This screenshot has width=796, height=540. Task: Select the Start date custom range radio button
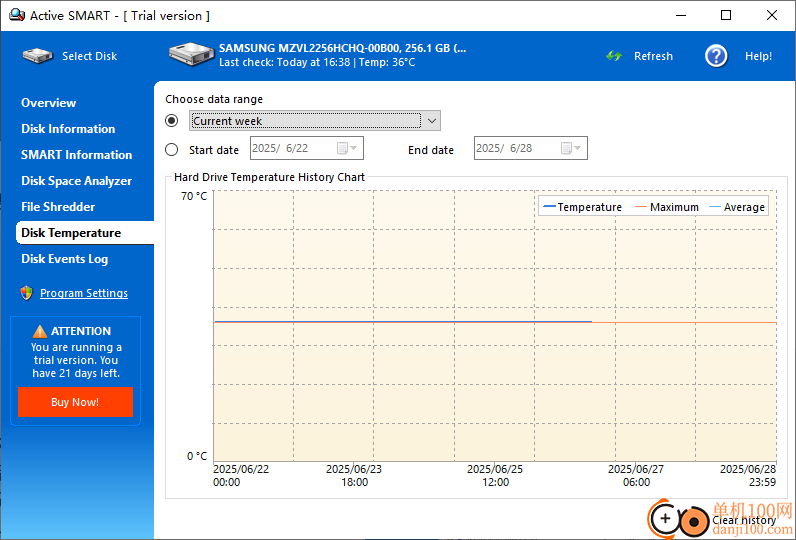172,150
